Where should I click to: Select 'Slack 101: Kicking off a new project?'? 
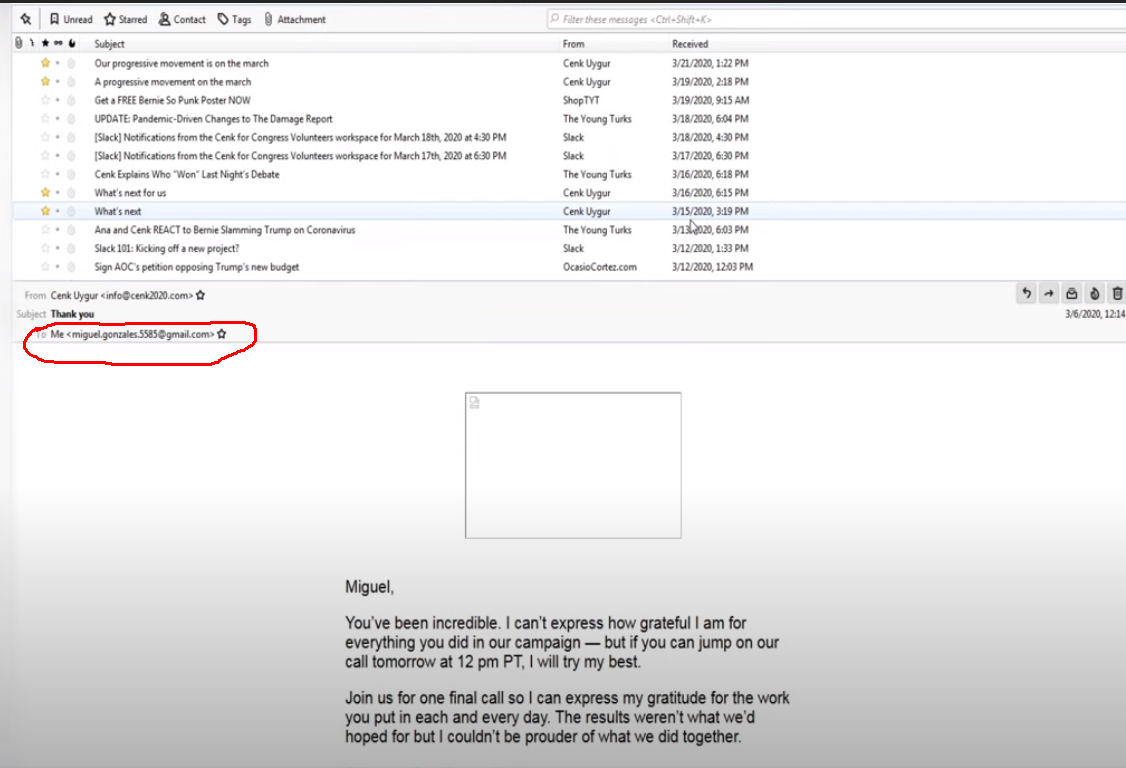[167, 248]
